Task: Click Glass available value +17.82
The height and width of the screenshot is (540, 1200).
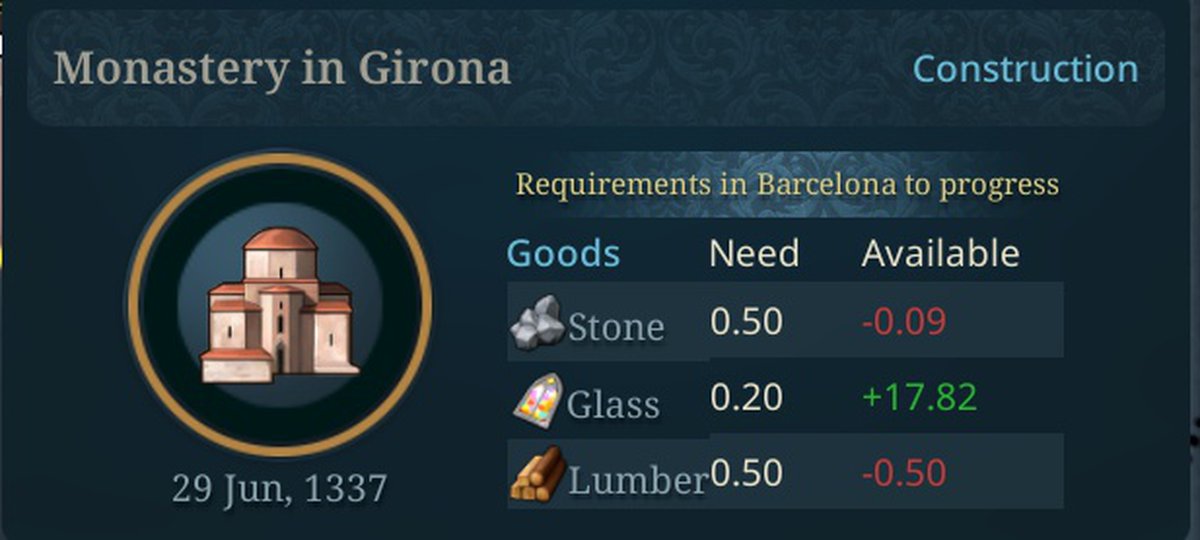Action: tap(918, 398)
